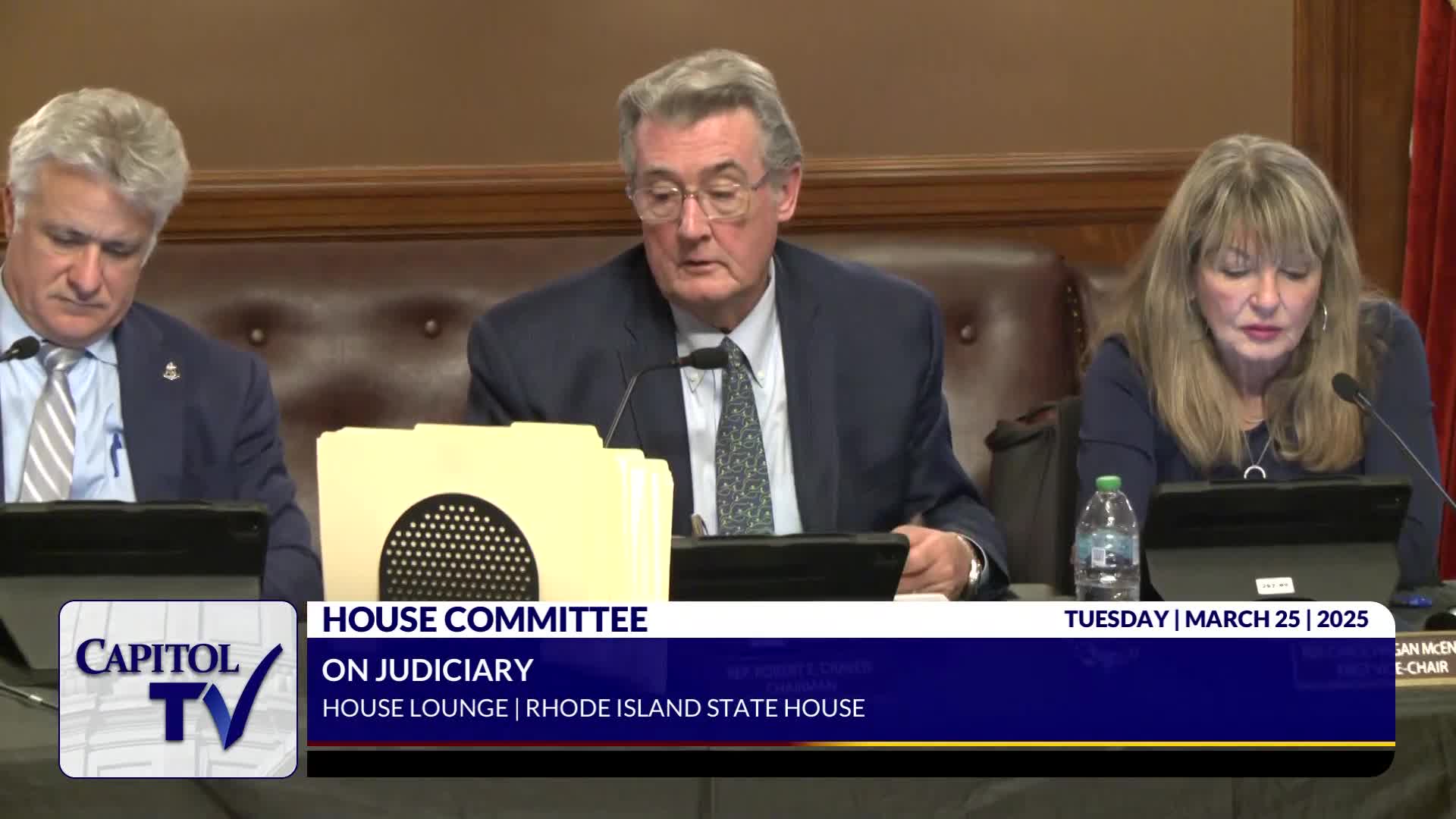Click the woman's pendant necklace

[1255, 472]
